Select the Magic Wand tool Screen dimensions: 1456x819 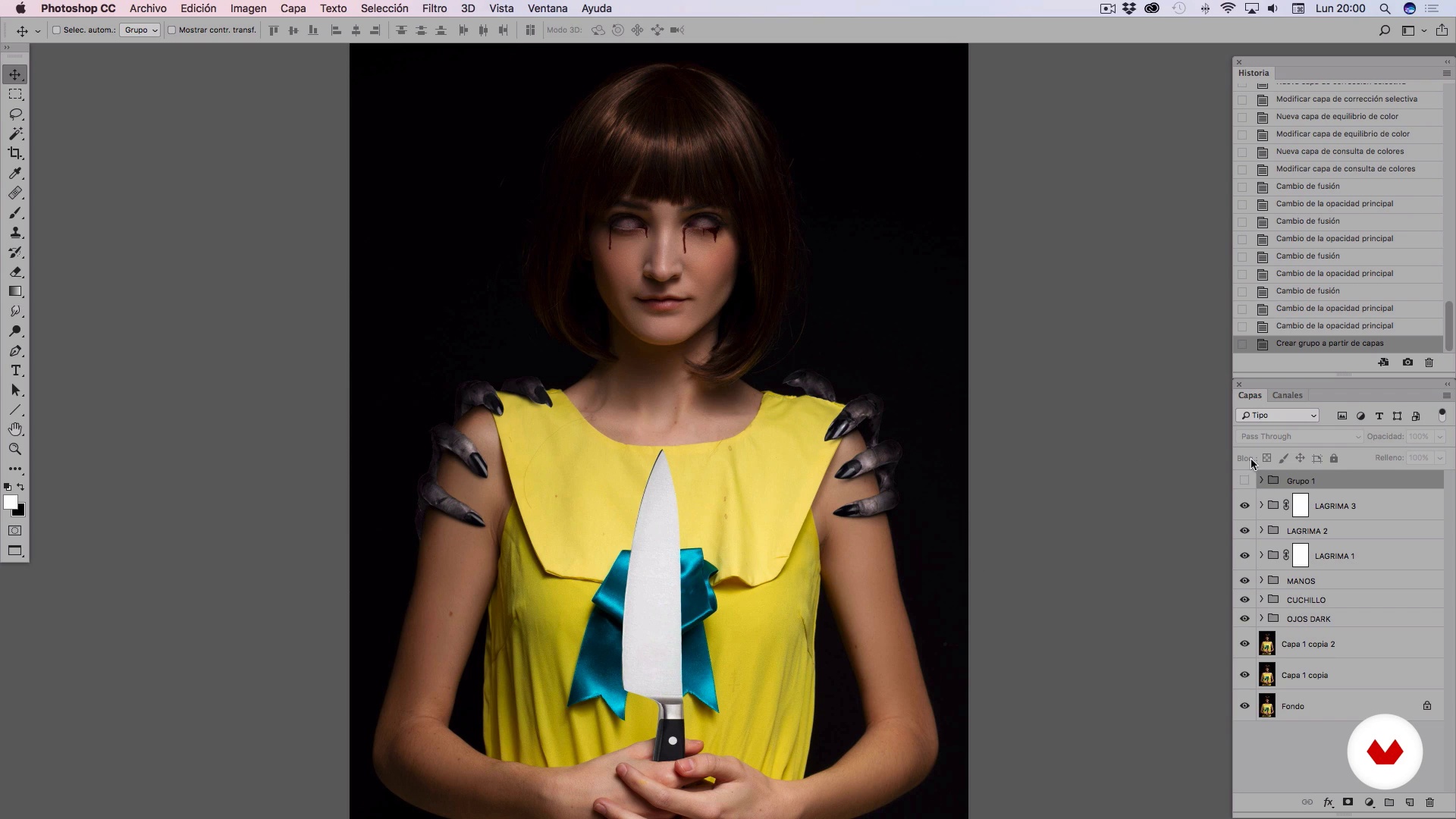(x=15, y=133)
